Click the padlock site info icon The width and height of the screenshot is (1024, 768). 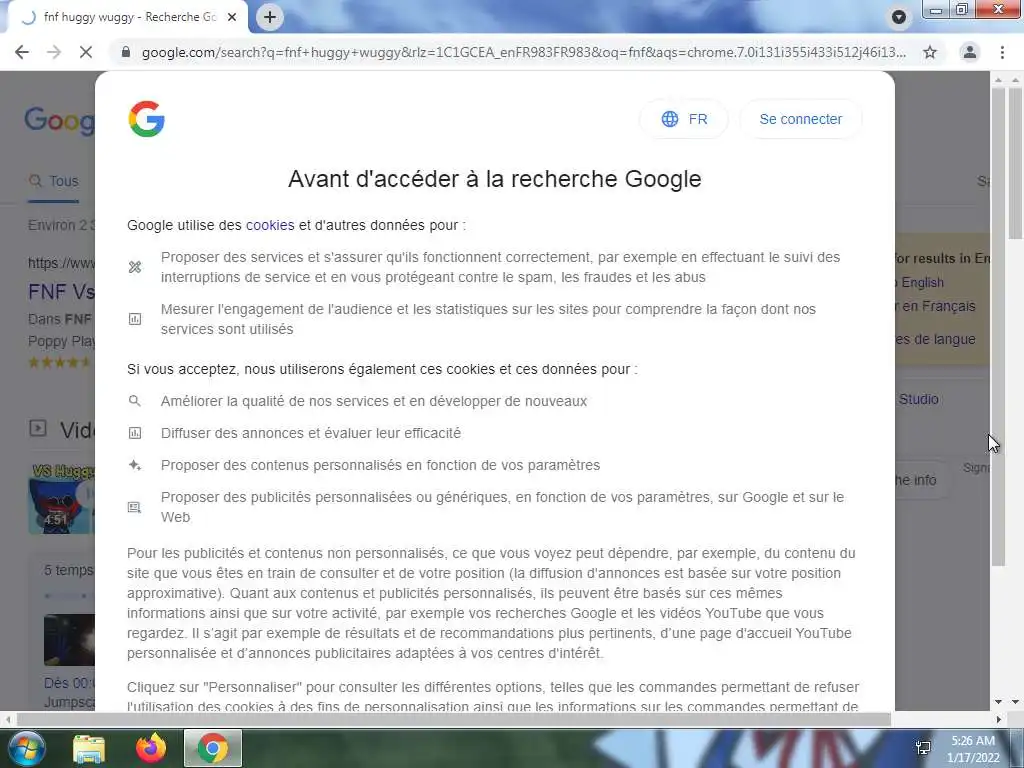[x=126, y=52]
